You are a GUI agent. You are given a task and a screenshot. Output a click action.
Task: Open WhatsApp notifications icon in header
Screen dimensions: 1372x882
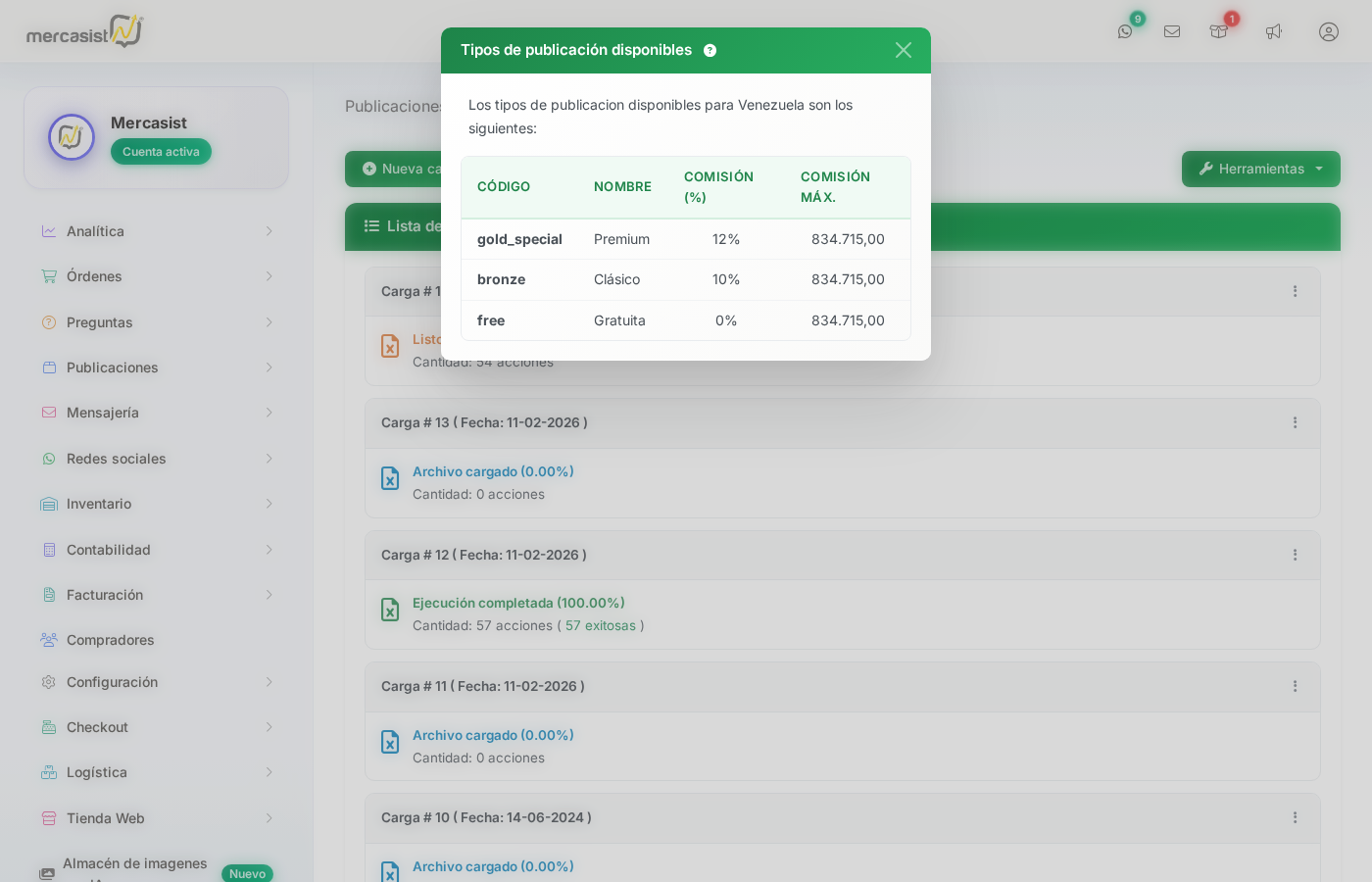tap(1125, 31)
